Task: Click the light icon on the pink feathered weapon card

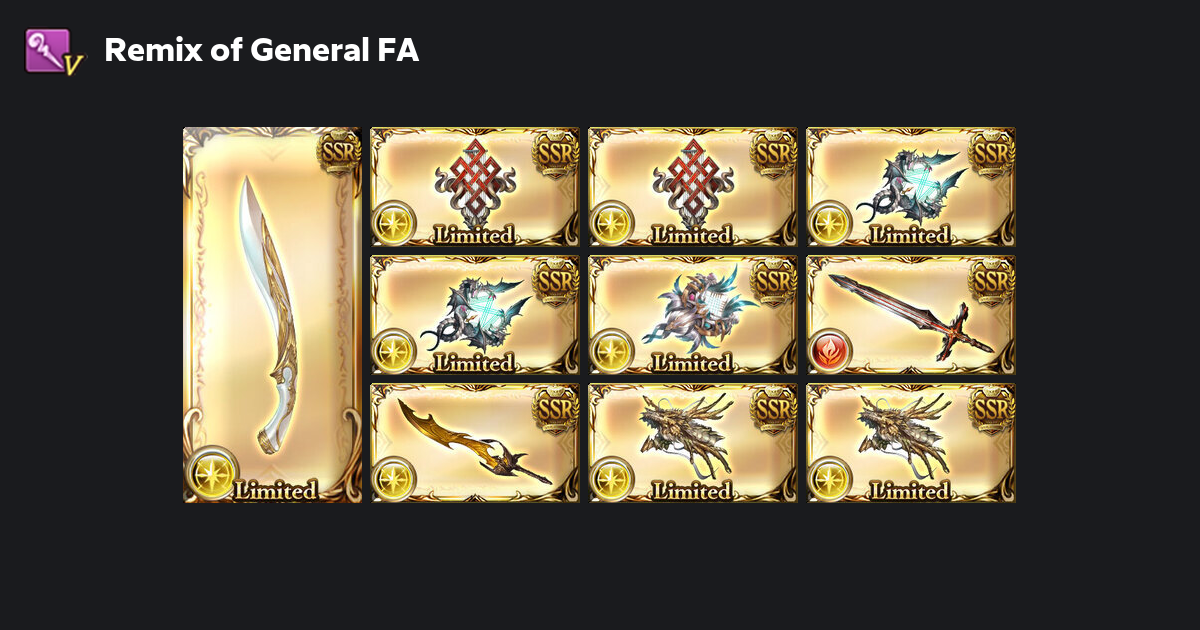Action: coord(612,351)
